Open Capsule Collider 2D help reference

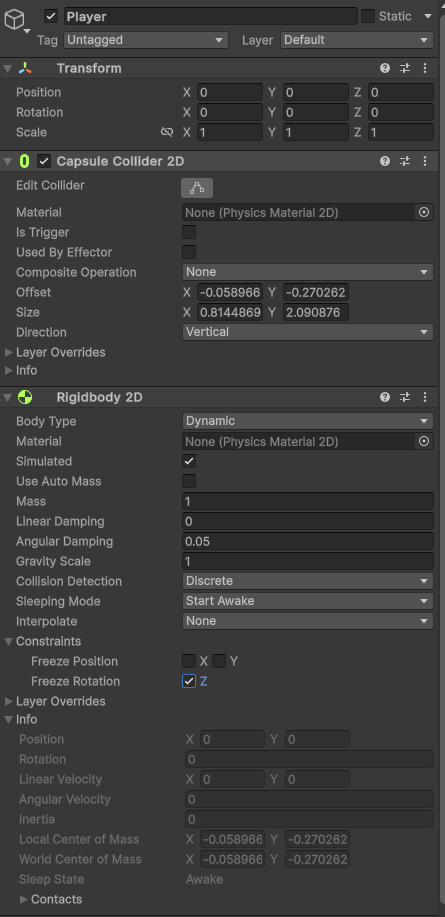coord(385,161)
